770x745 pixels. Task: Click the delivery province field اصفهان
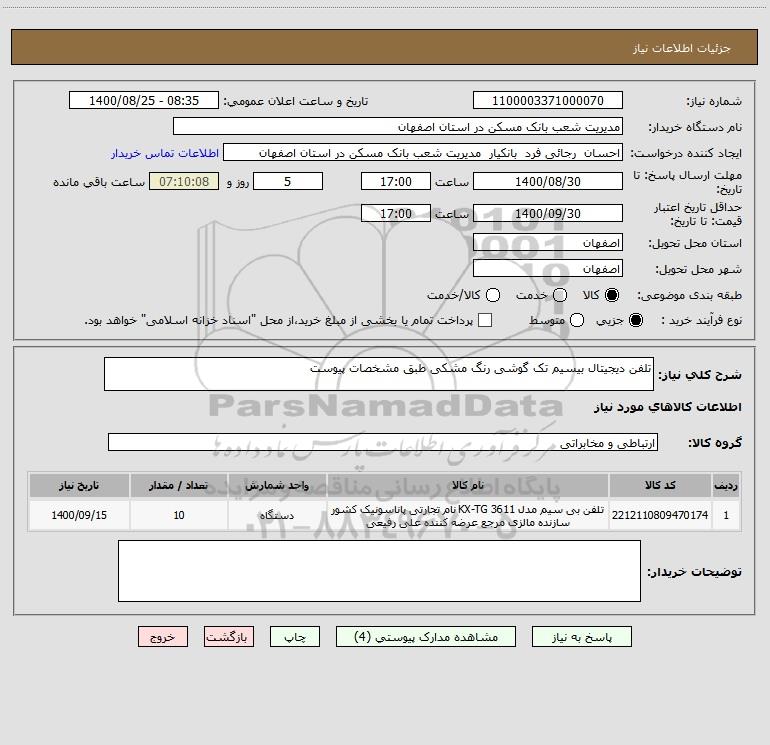click(x=548, y=243)
